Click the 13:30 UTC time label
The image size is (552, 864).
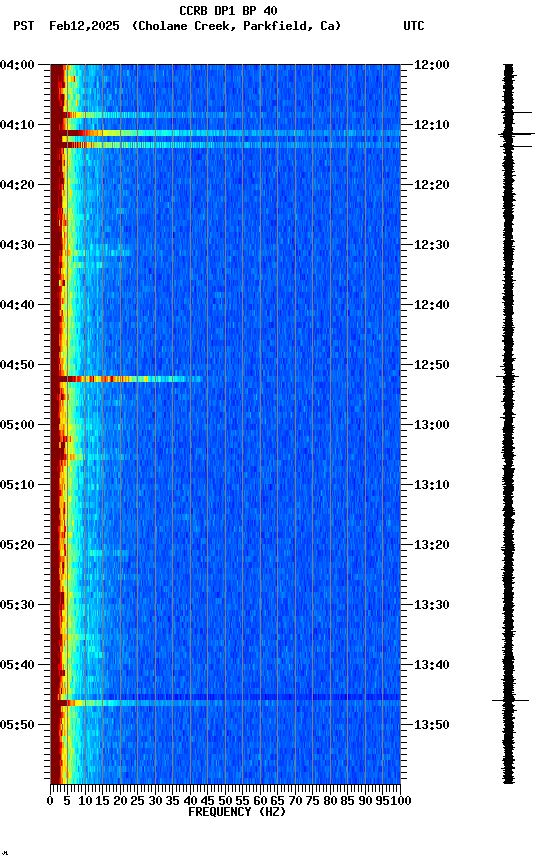(431, 606)
